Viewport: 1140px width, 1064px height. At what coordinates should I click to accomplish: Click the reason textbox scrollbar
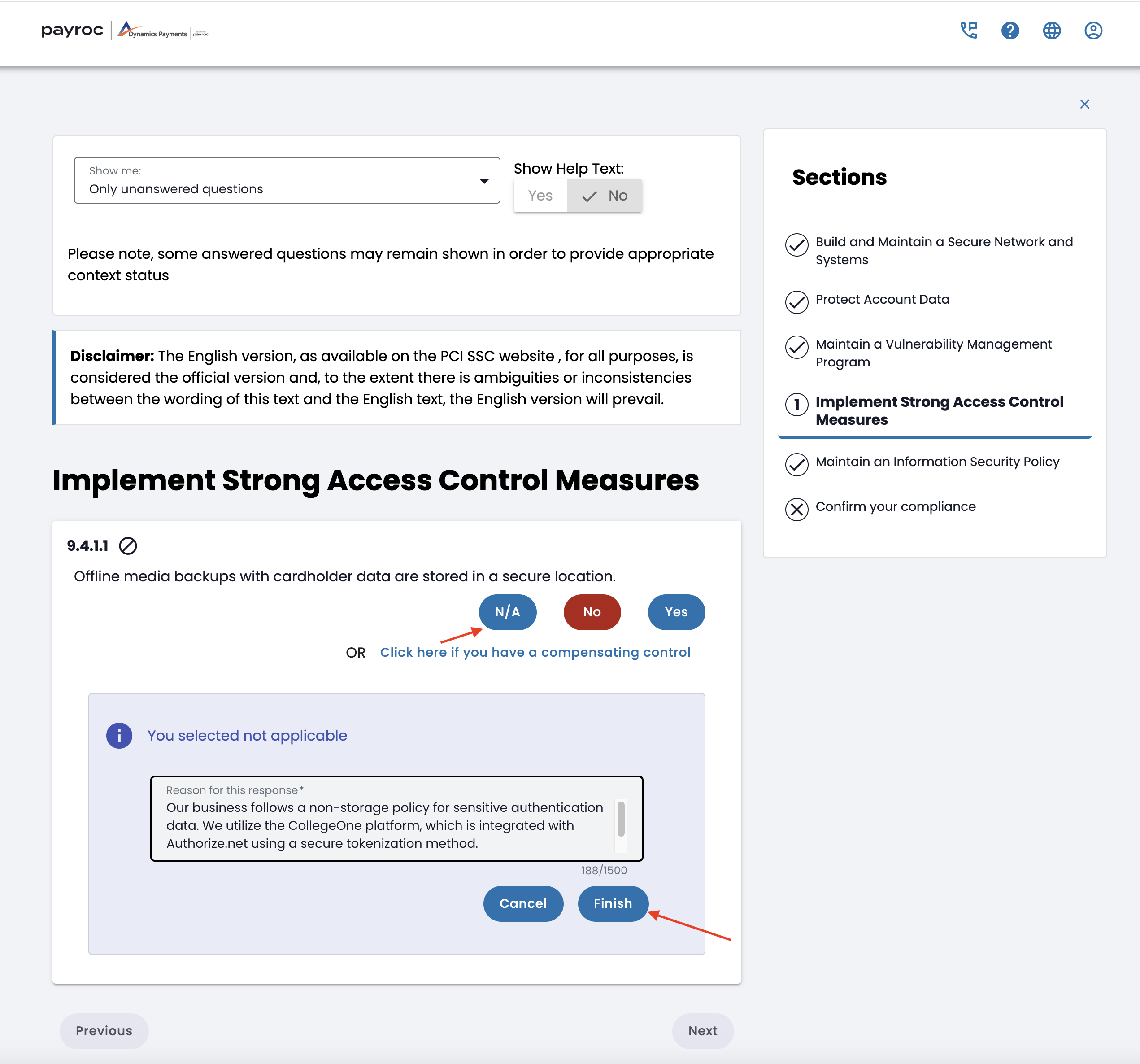click(621, 819)
